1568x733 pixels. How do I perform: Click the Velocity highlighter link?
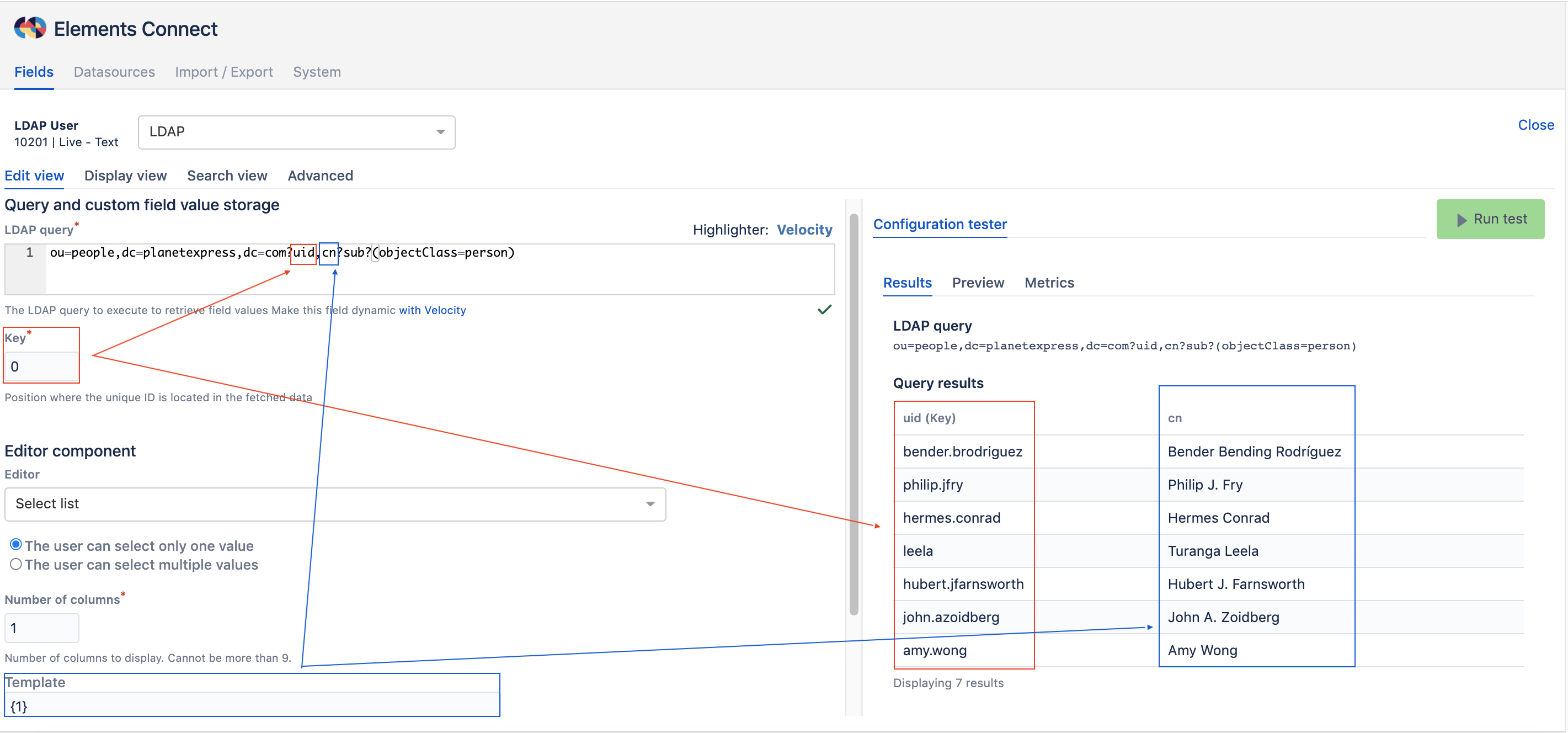pos(805,230)
